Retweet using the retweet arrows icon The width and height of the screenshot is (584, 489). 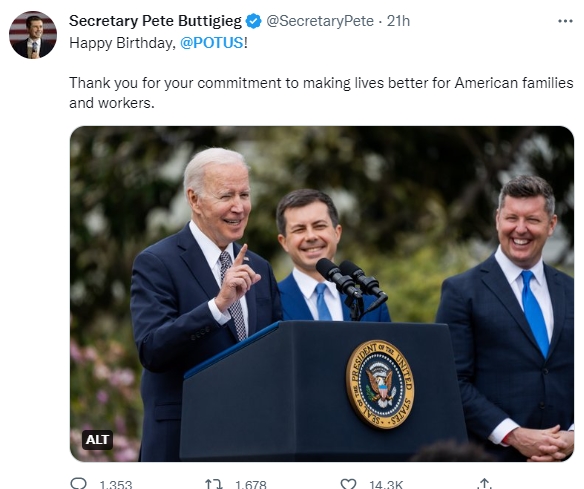(x=214, y=484)
